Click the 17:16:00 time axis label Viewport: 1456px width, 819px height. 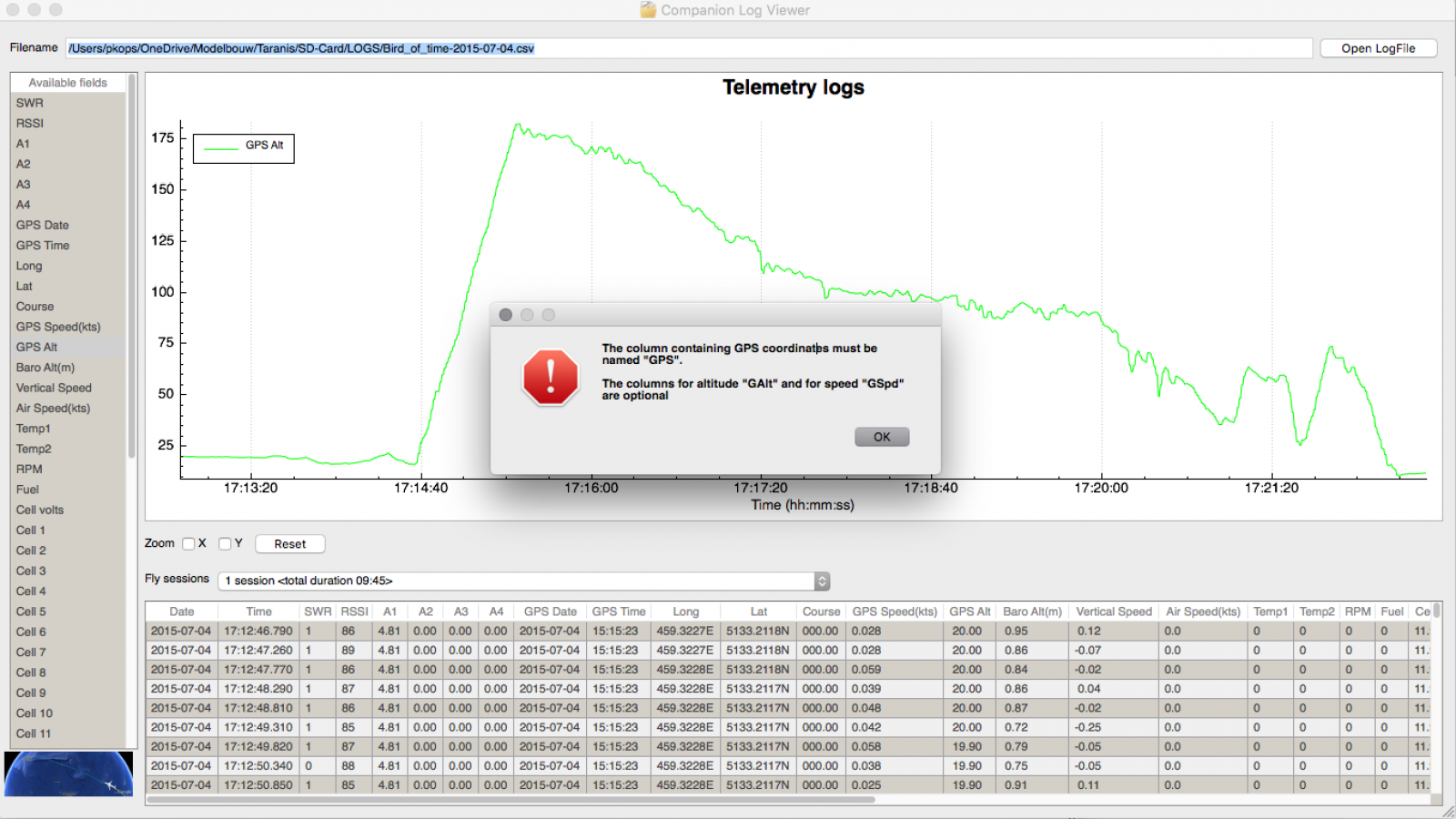pyautogui.click(x=591, y=488)
